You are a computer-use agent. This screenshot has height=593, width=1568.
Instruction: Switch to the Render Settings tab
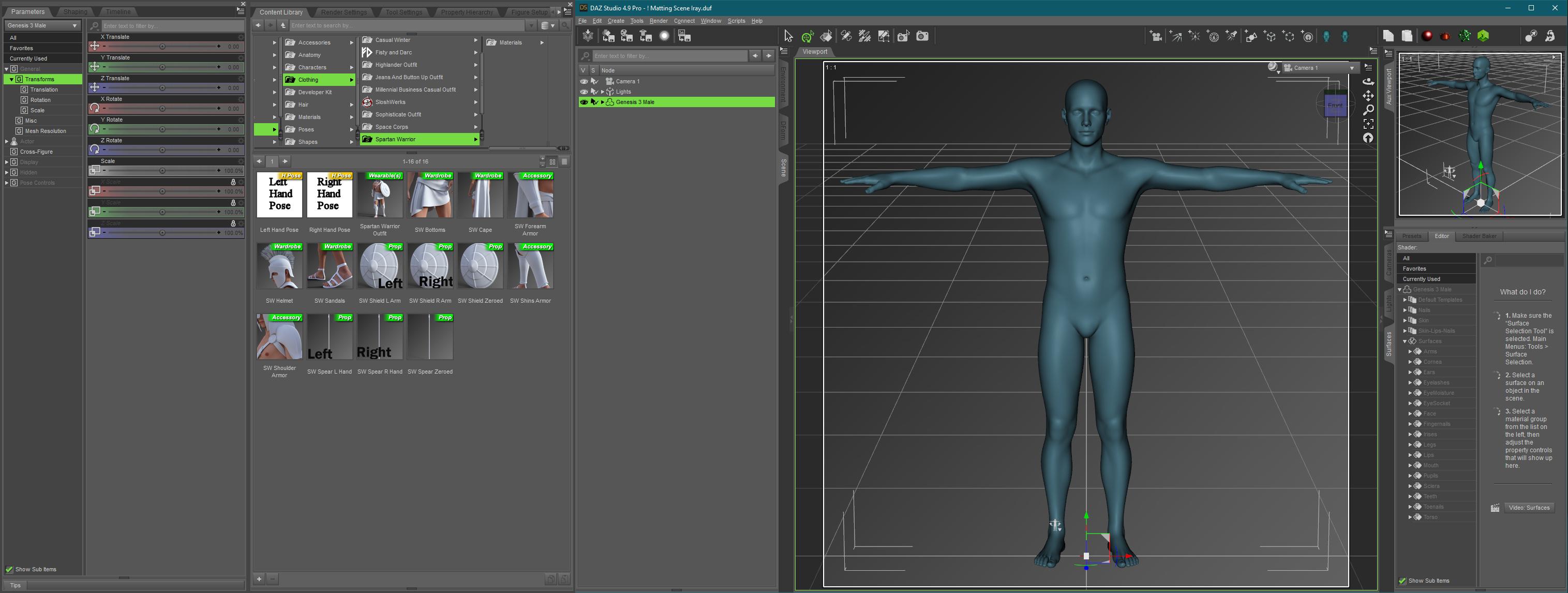click(344, 12)
